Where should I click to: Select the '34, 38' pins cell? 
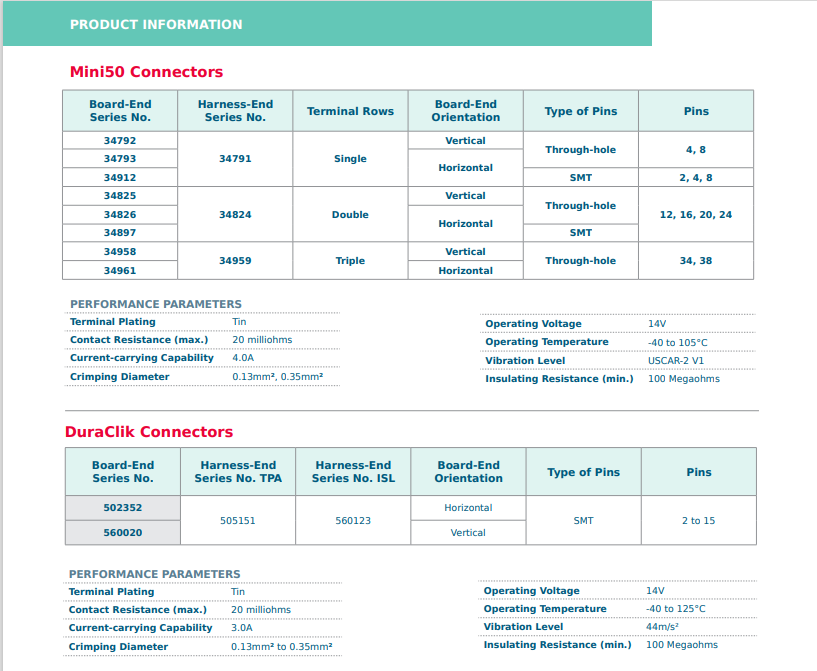(x=696, y=260)
